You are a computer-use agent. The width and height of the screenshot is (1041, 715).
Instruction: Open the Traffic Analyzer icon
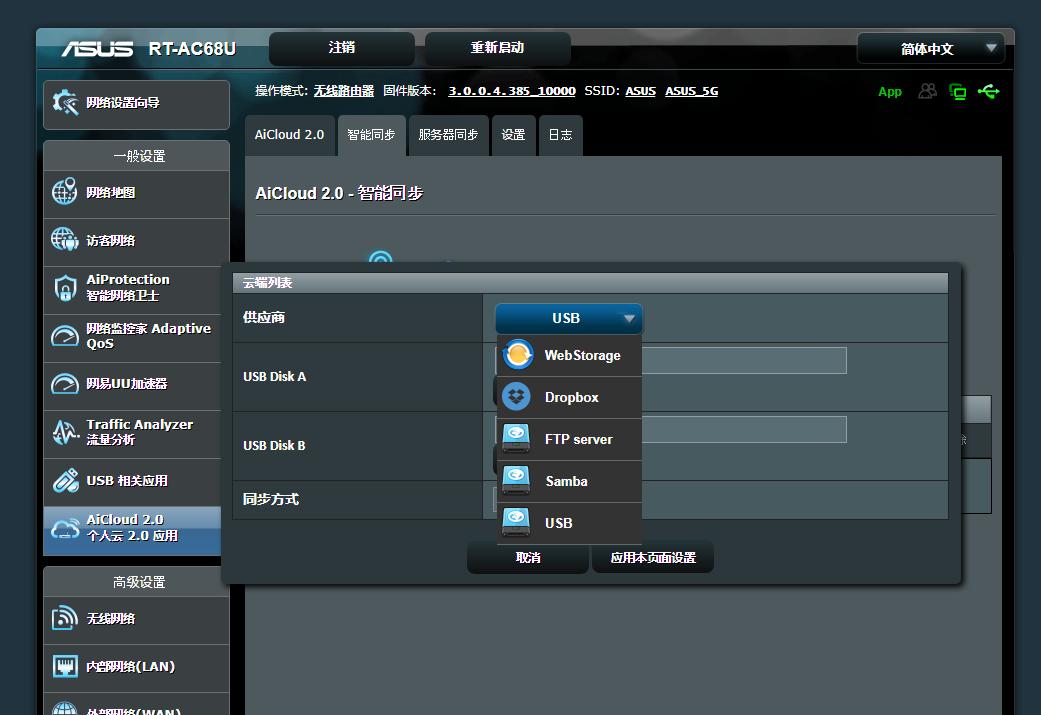click(x=64, y=432)
